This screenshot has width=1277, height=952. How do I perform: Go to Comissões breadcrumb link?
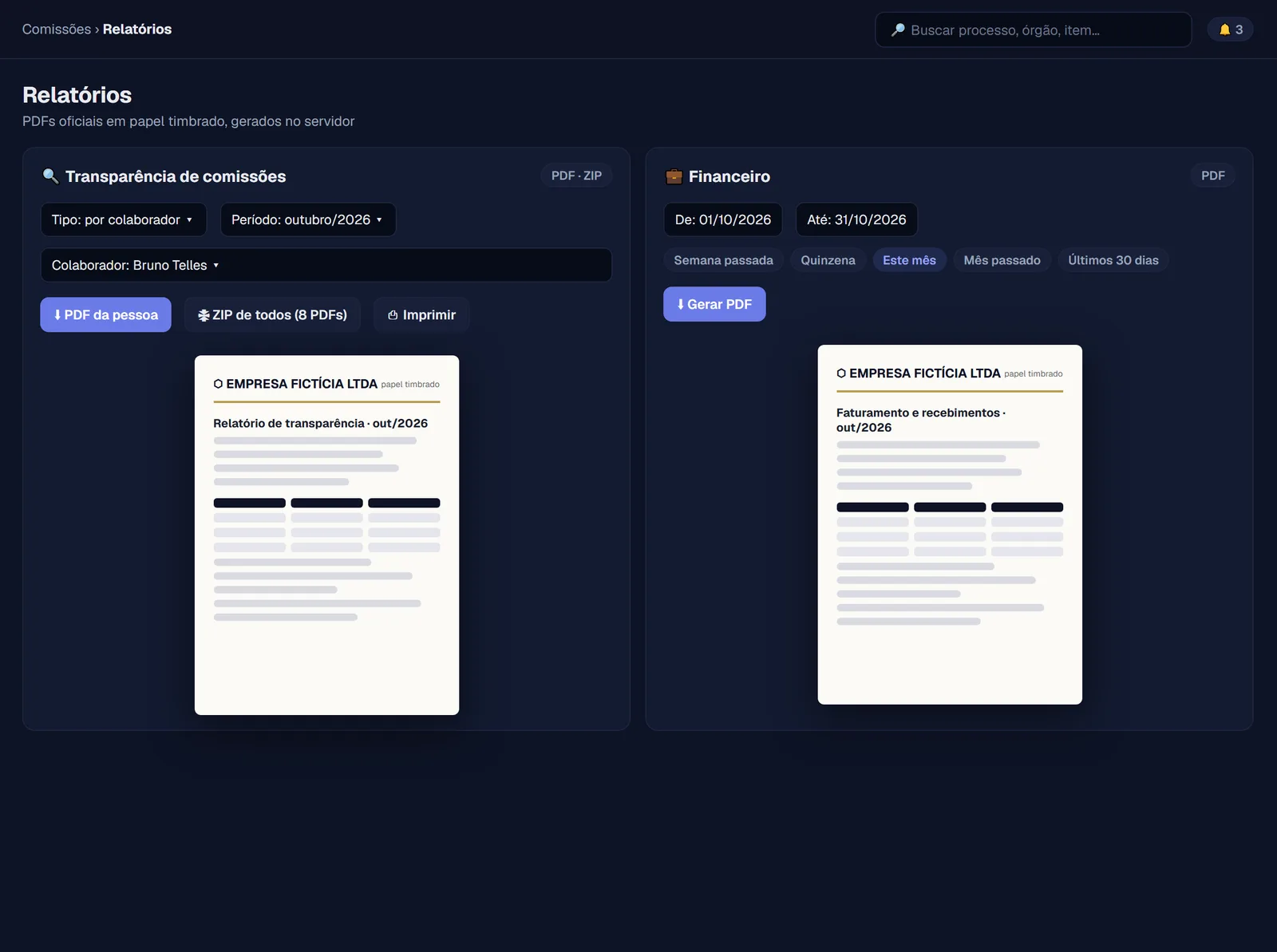[57, 30]
